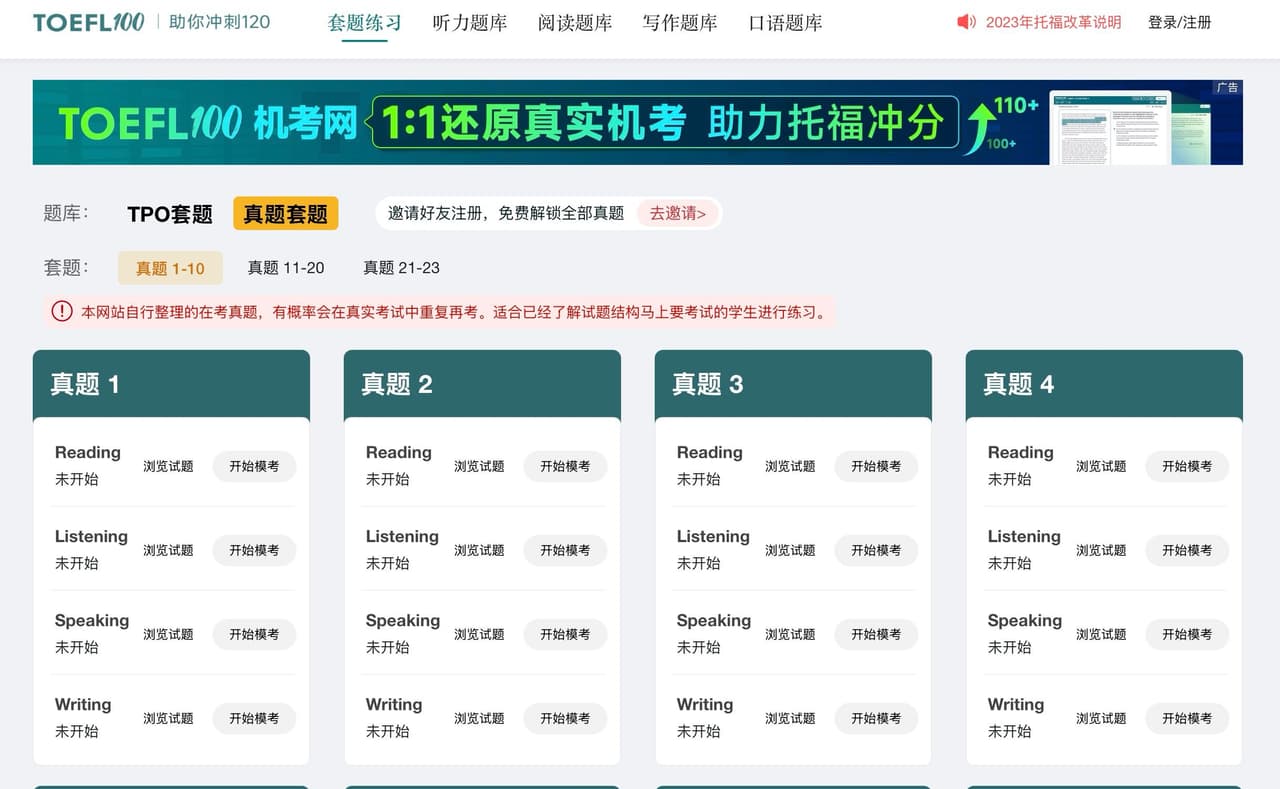Image resolution: width=1280 pixels, height=789 pixels.
Task: Open 2023年托福改革说明 link
Action: (x=1053, y=22)
